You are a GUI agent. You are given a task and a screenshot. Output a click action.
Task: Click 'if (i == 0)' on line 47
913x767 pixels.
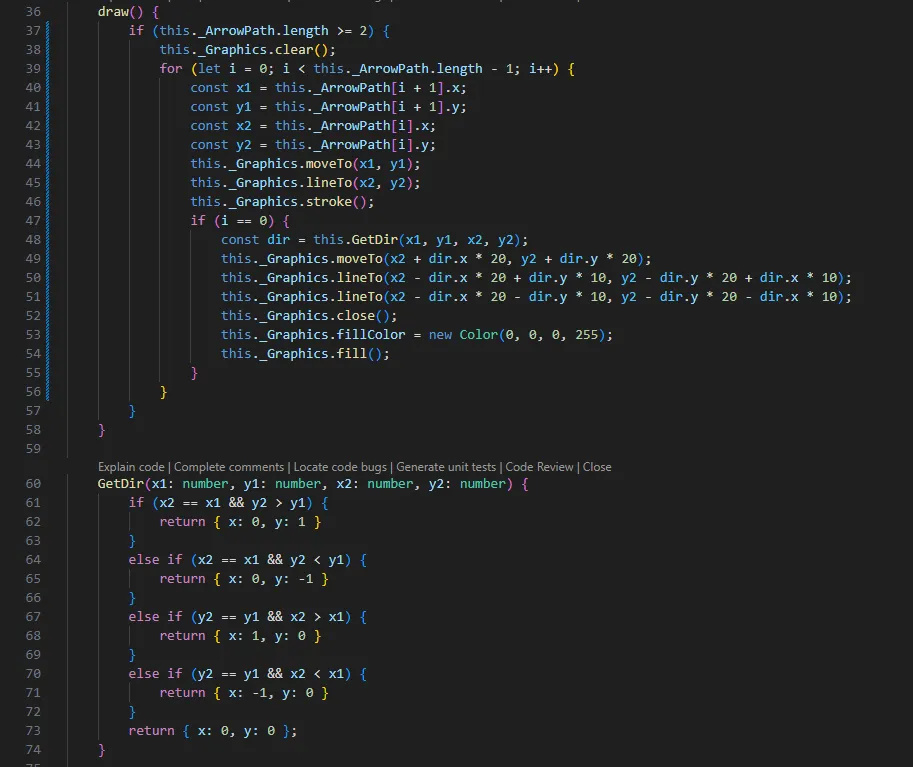point(232,221)
